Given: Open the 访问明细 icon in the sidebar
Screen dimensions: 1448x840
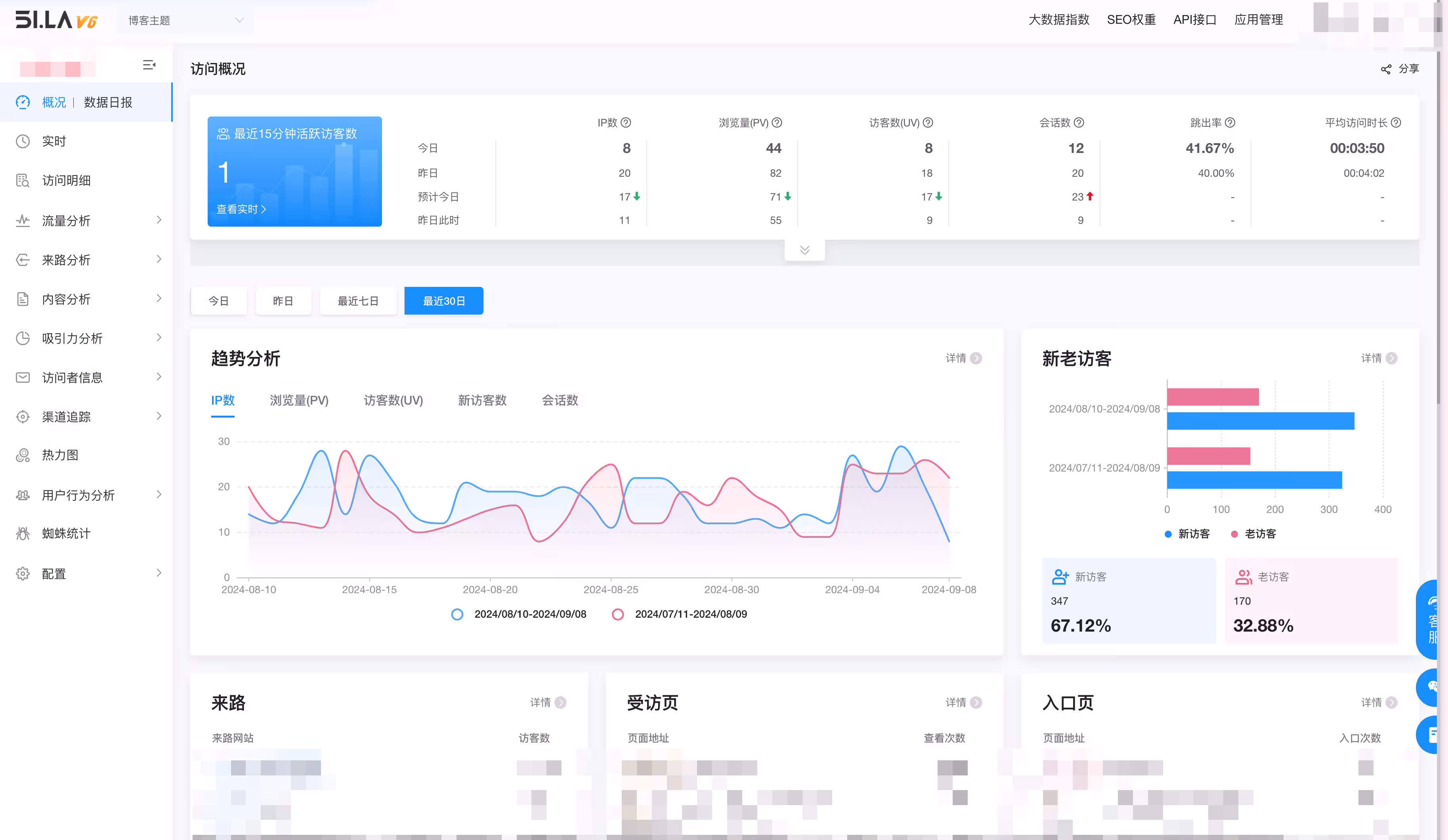Looking at the screenshot, I should point(23,180).
